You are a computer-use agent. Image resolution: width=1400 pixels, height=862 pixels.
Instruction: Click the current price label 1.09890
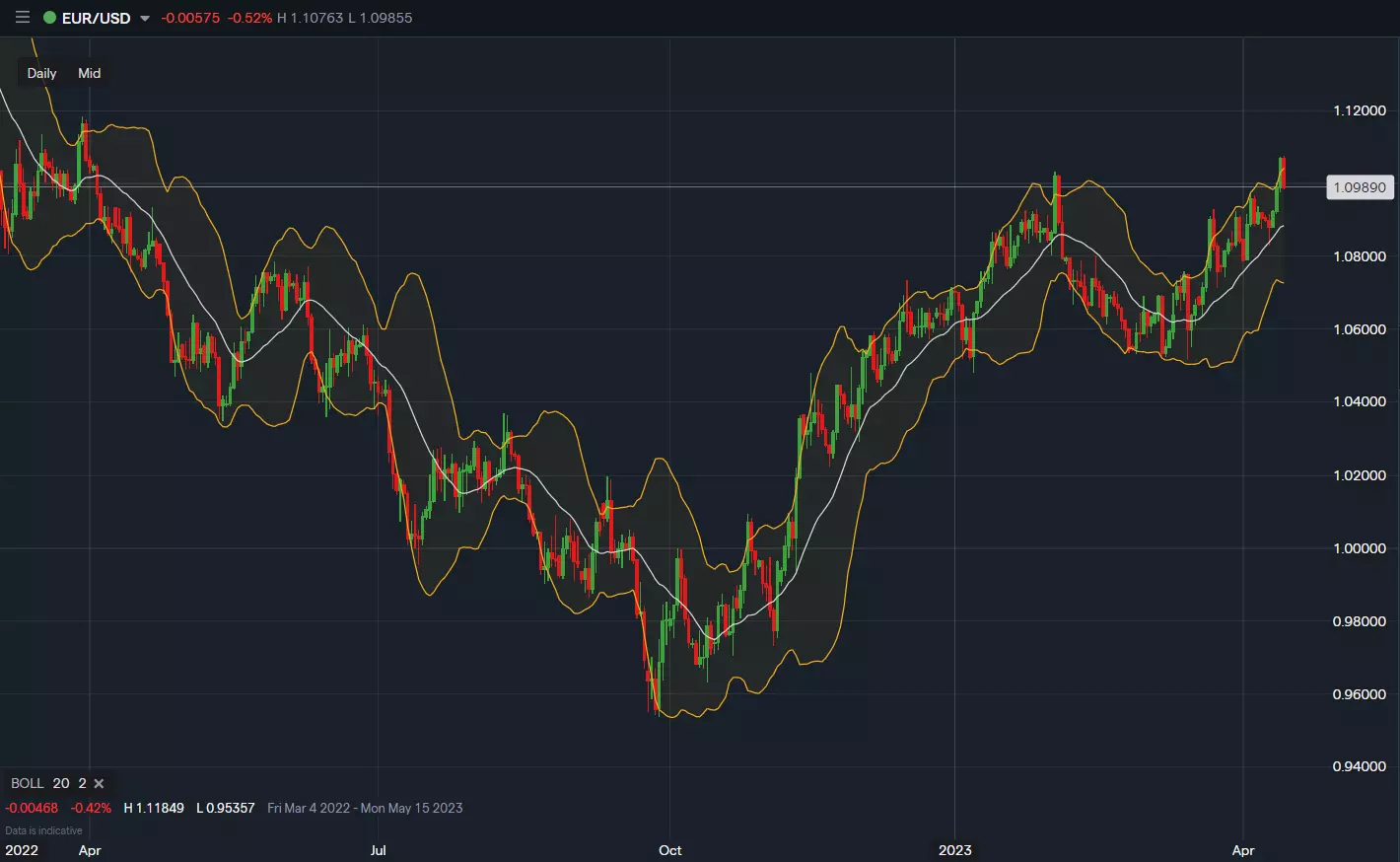1360,187
